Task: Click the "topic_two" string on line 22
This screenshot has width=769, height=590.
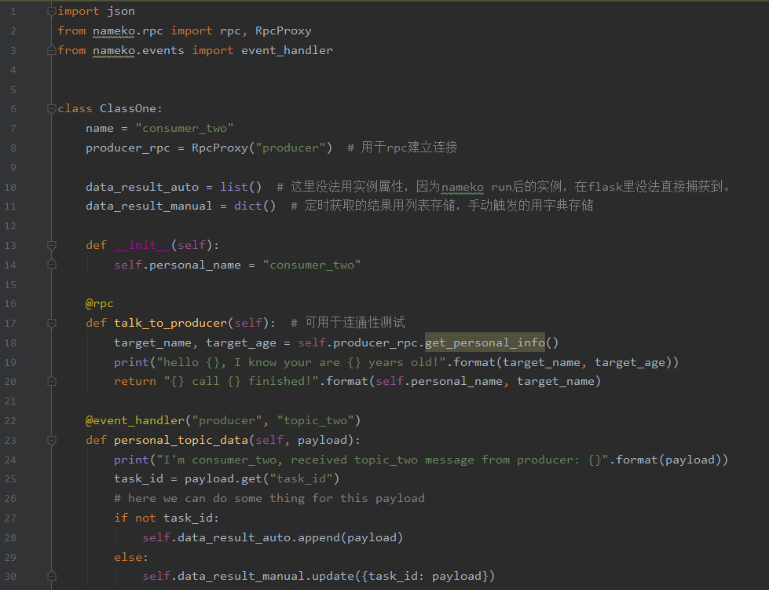Action: [315, 420]
